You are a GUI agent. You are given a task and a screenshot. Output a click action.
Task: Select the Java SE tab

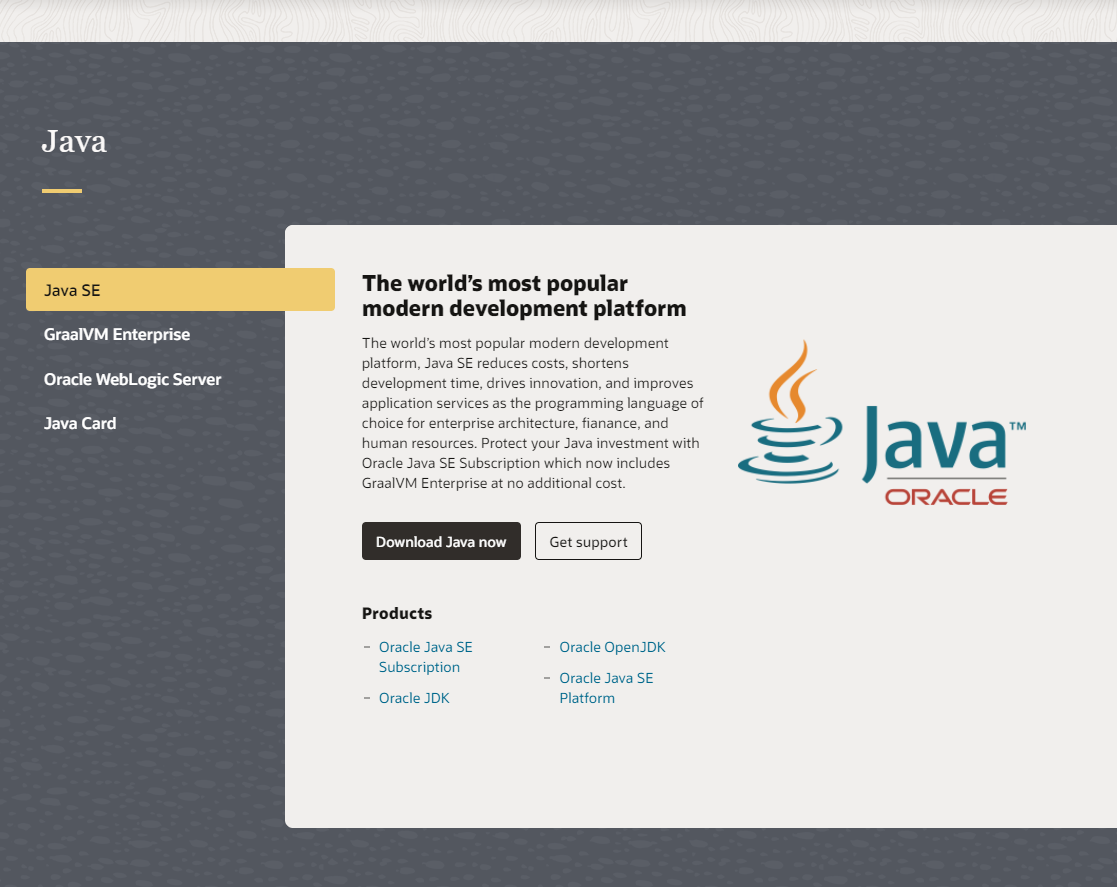coord(180,289)
